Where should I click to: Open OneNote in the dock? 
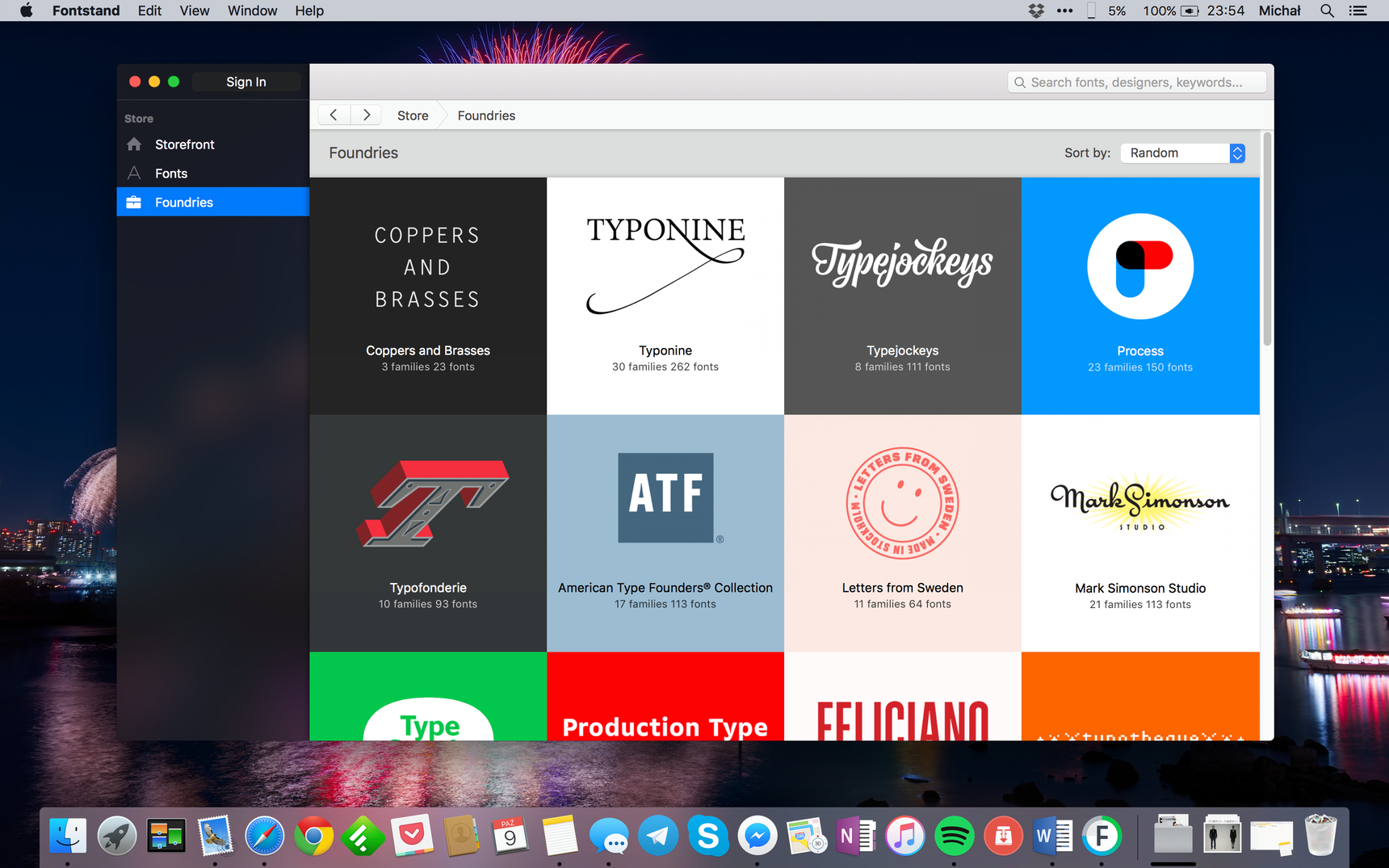coord(855,836)
